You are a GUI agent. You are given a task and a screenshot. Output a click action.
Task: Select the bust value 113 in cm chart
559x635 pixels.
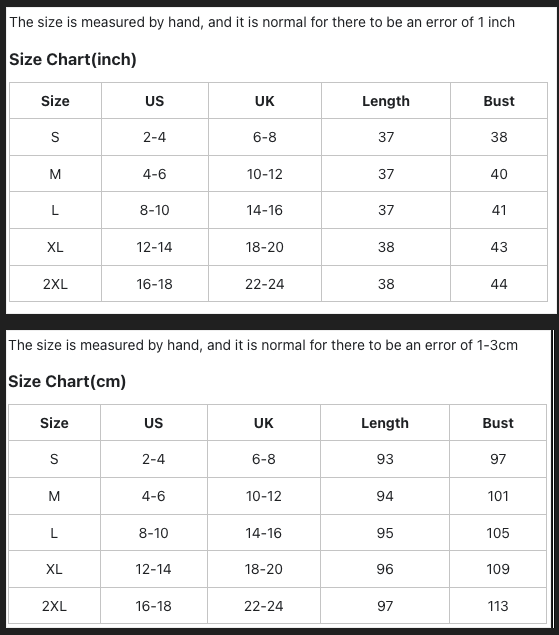pyautogui.click(x=498, y=606)
